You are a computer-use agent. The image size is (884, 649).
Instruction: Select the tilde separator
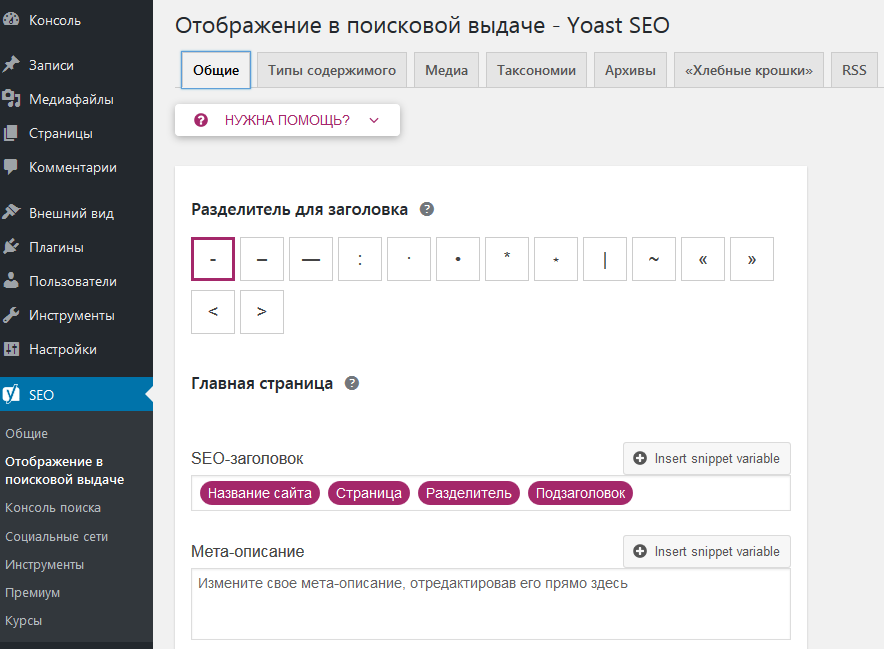pos(654,259)
